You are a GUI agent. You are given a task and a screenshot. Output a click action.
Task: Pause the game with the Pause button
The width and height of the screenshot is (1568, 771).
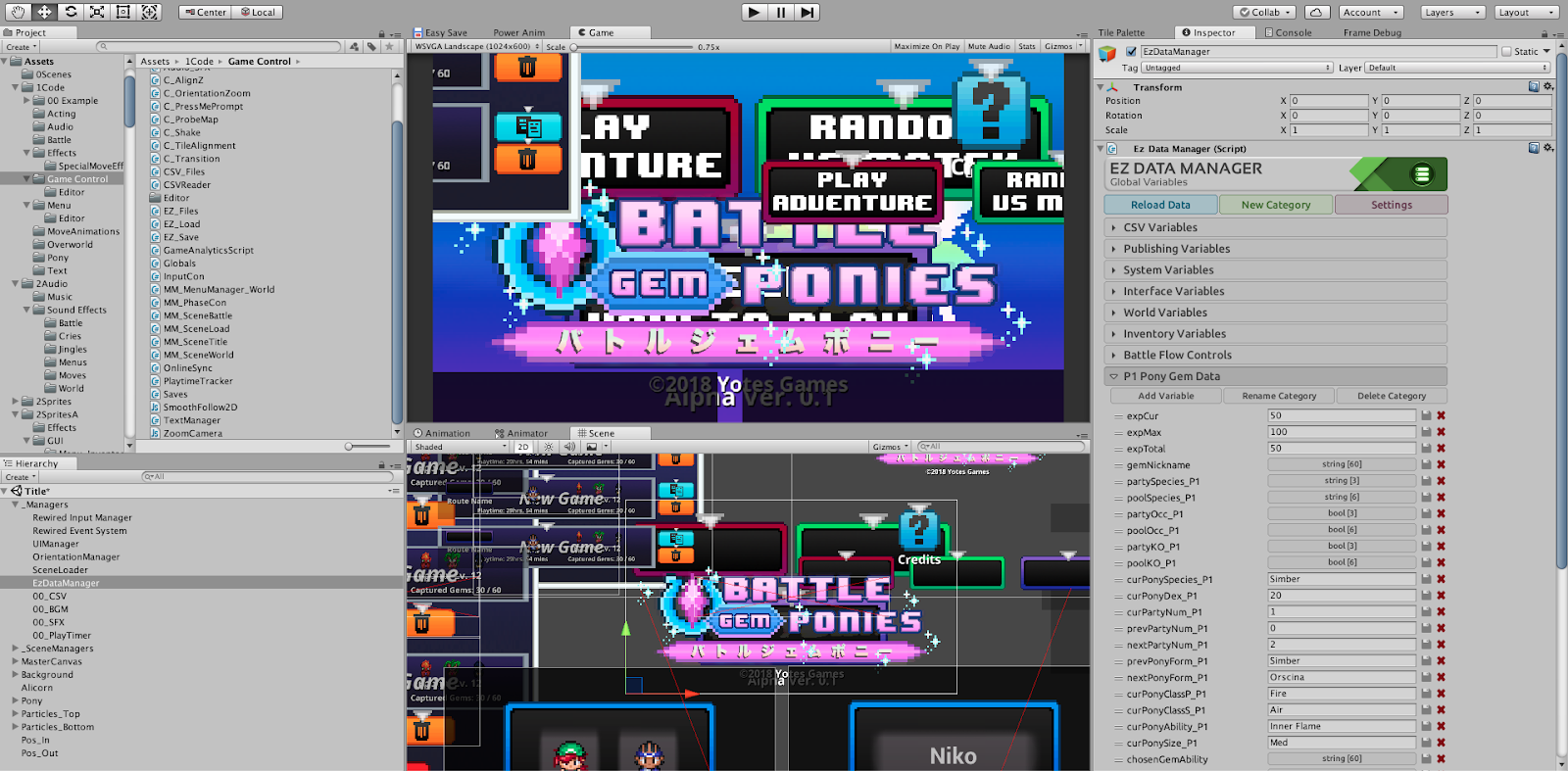point(781,12)
